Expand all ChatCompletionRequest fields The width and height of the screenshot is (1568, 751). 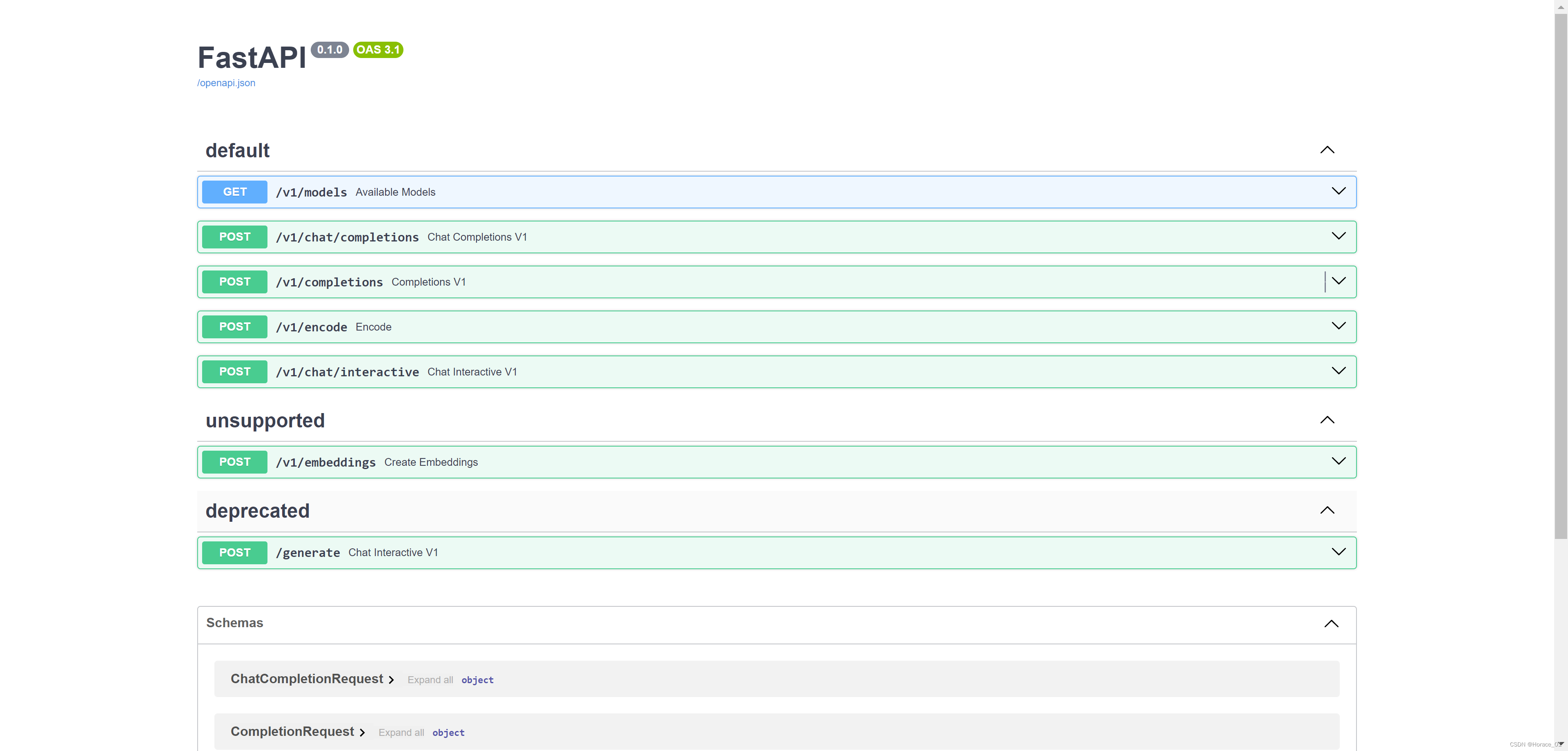coord(430,680)
